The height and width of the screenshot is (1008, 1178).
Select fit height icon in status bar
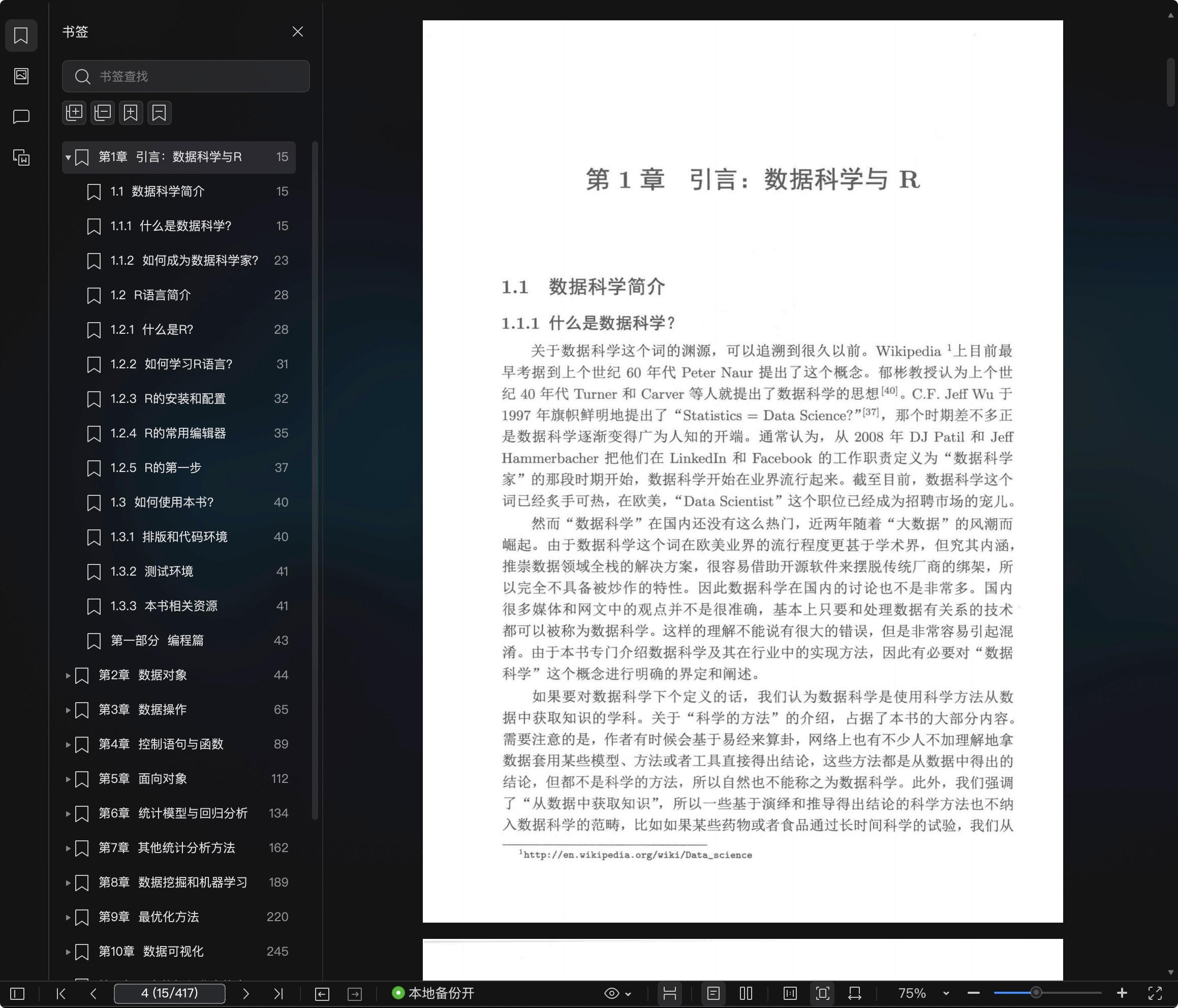[x=790, y=993]
